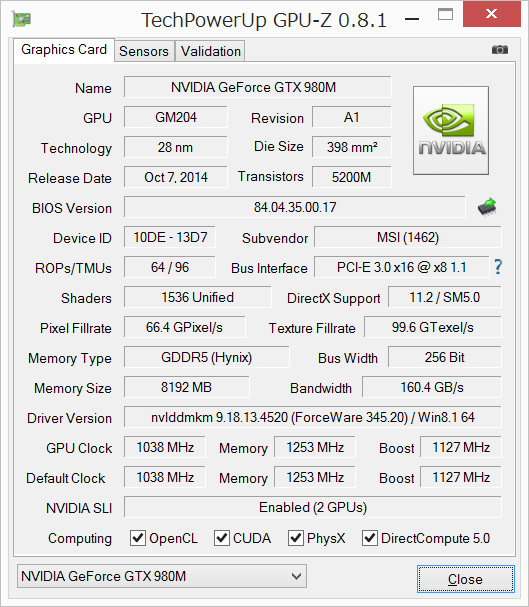Toggle the DirectCompute 5.0 checkbox
Image resolution: width=529 pixels, height=607 pixels.
tap(370, 538)
